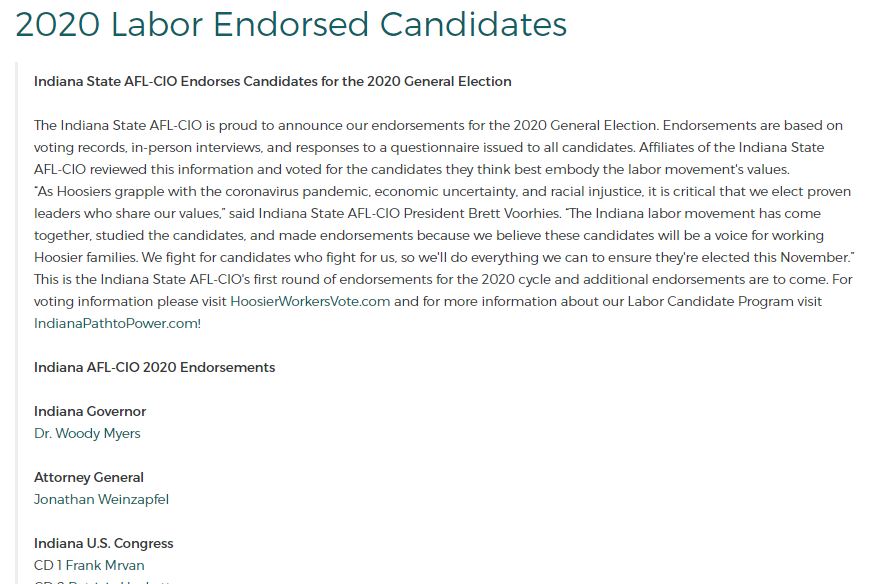Click the Indiana Governor heading

point(90,411)
